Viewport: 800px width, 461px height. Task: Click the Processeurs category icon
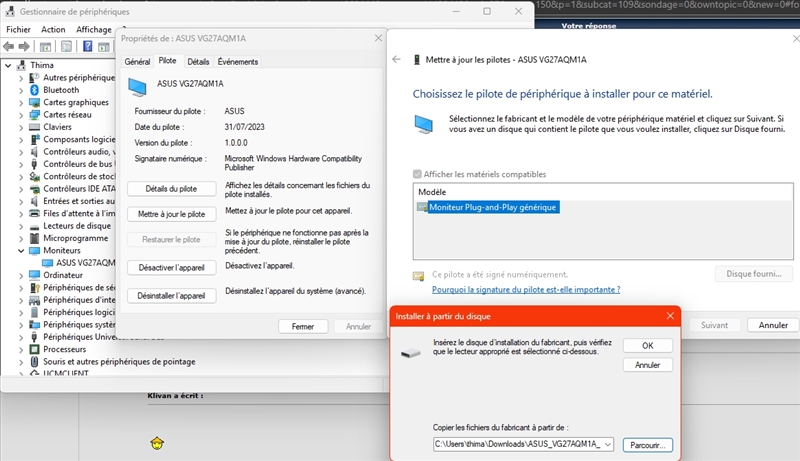[34, 349]
